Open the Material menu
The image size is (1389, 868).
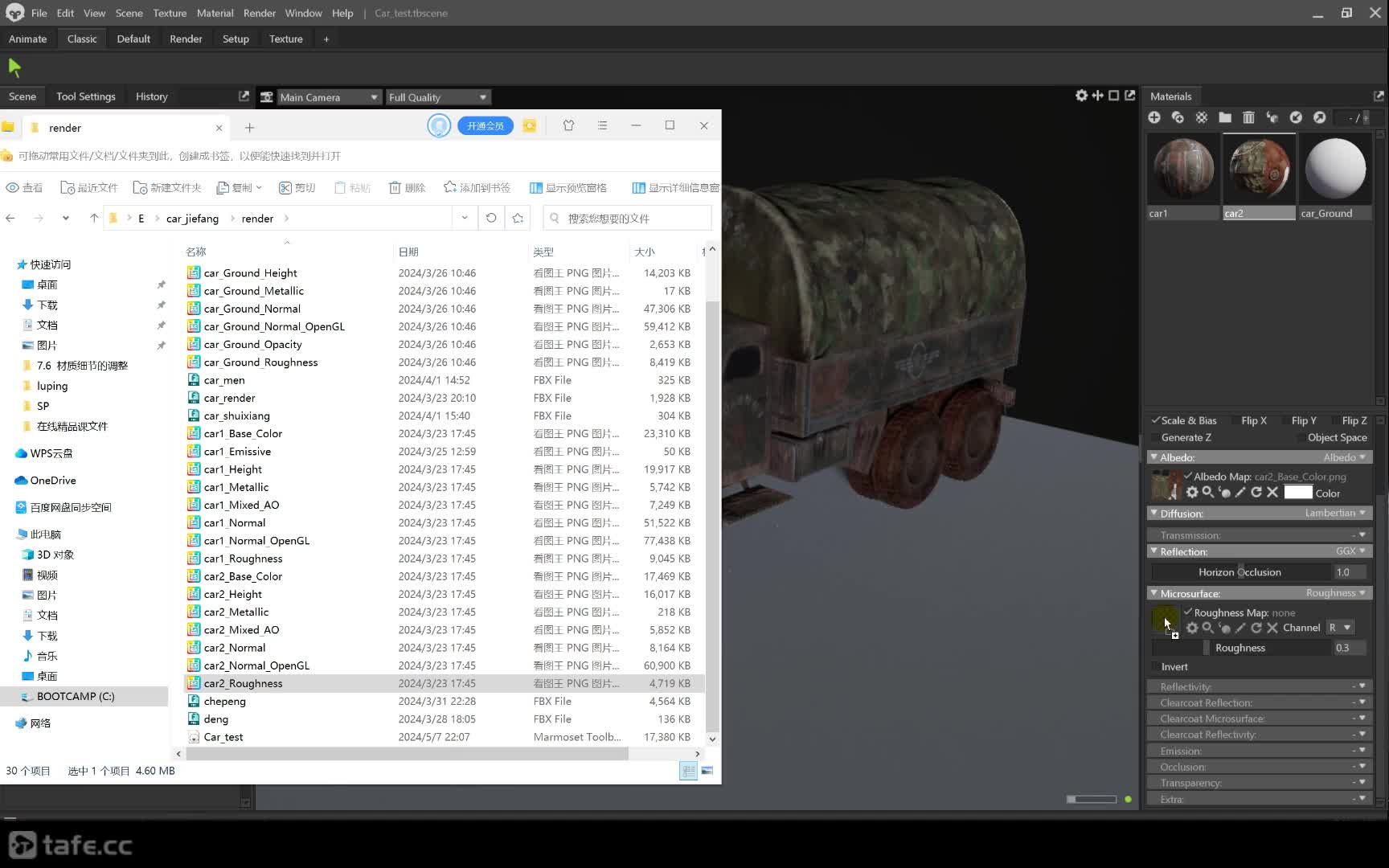click(x=215, y=13)
